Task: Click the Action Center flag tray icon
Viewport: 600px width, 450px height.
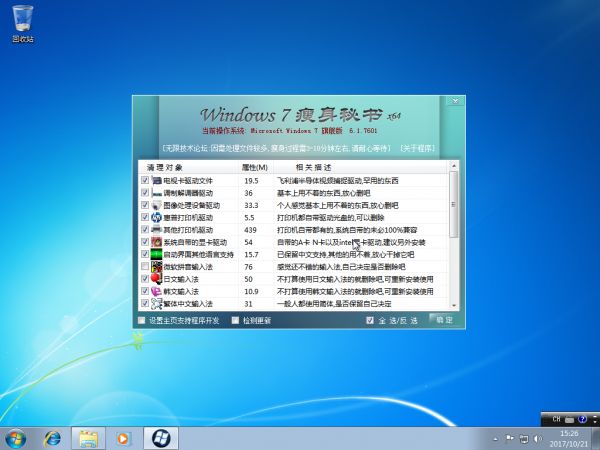Action: point(510,439)
